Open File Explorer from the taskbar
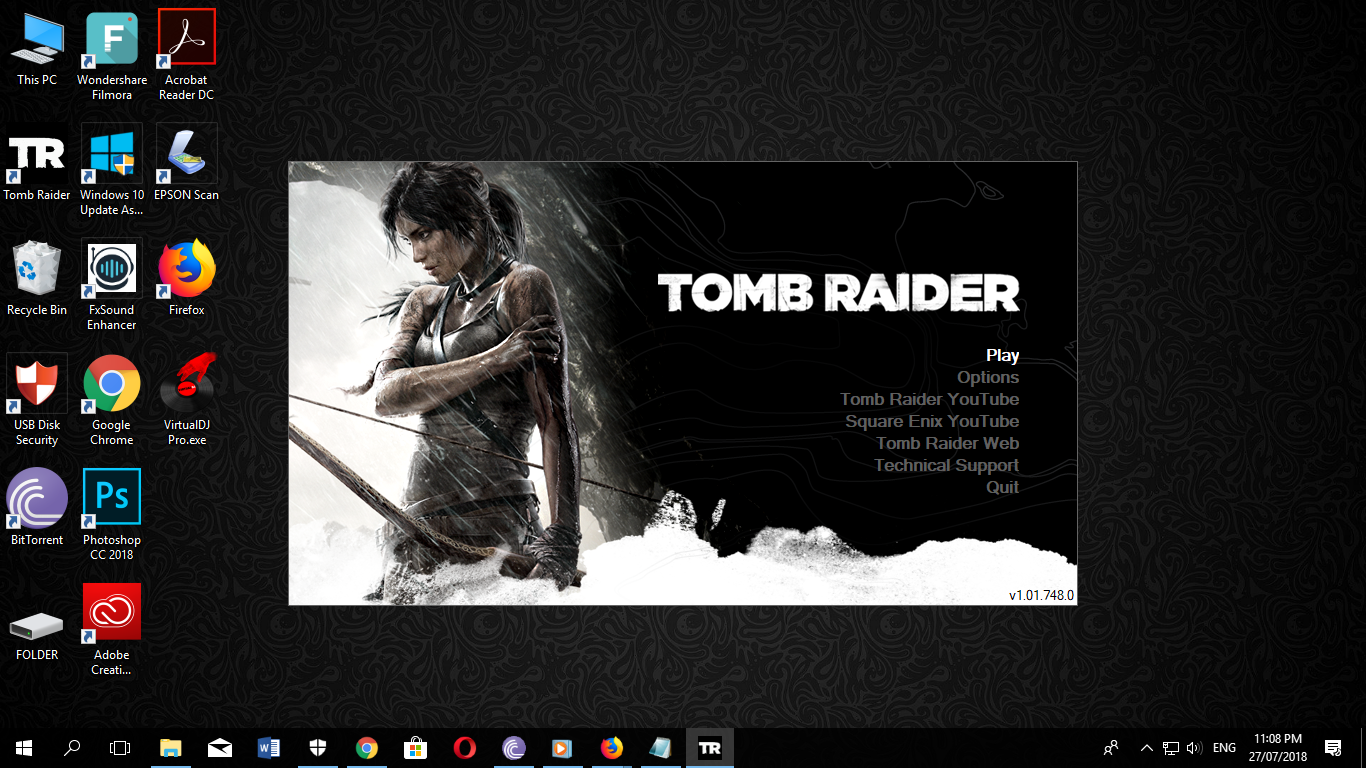 (x=171, y=748)
